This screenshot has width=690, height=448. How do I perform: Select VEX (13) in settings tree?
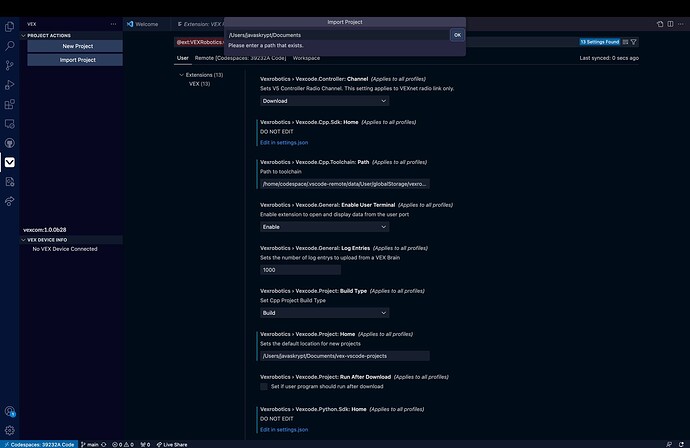199,84
